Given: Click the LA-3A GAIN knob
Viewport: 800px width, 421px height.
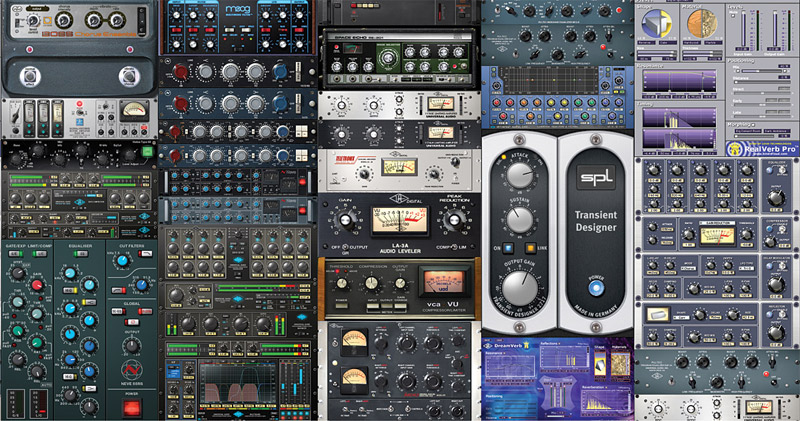Looking at the screenshot, I should pos(345,220).
